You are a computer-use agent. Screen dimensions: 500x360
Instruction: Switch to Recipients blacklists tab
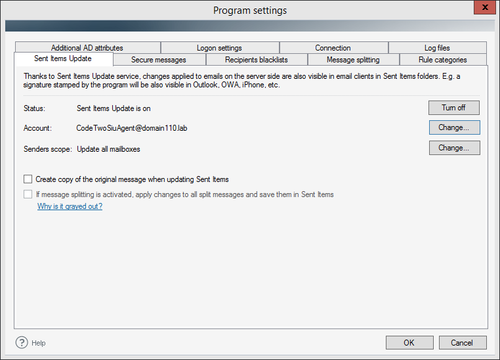click(256, 60)
